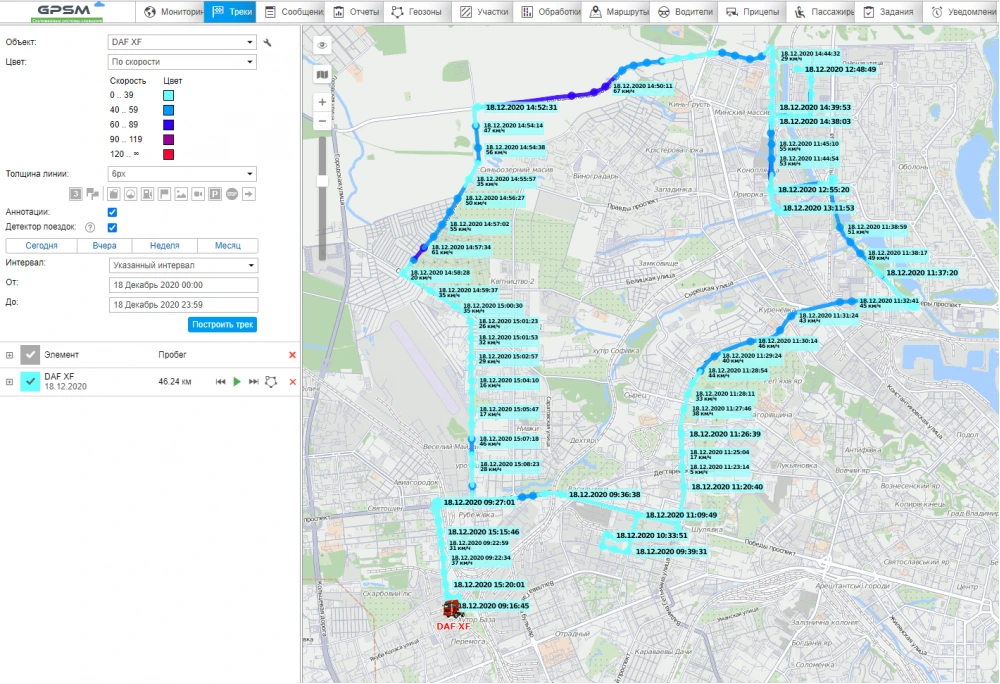
Task: Toggle the map visibility eye button
Action: [x=322, y=46]
